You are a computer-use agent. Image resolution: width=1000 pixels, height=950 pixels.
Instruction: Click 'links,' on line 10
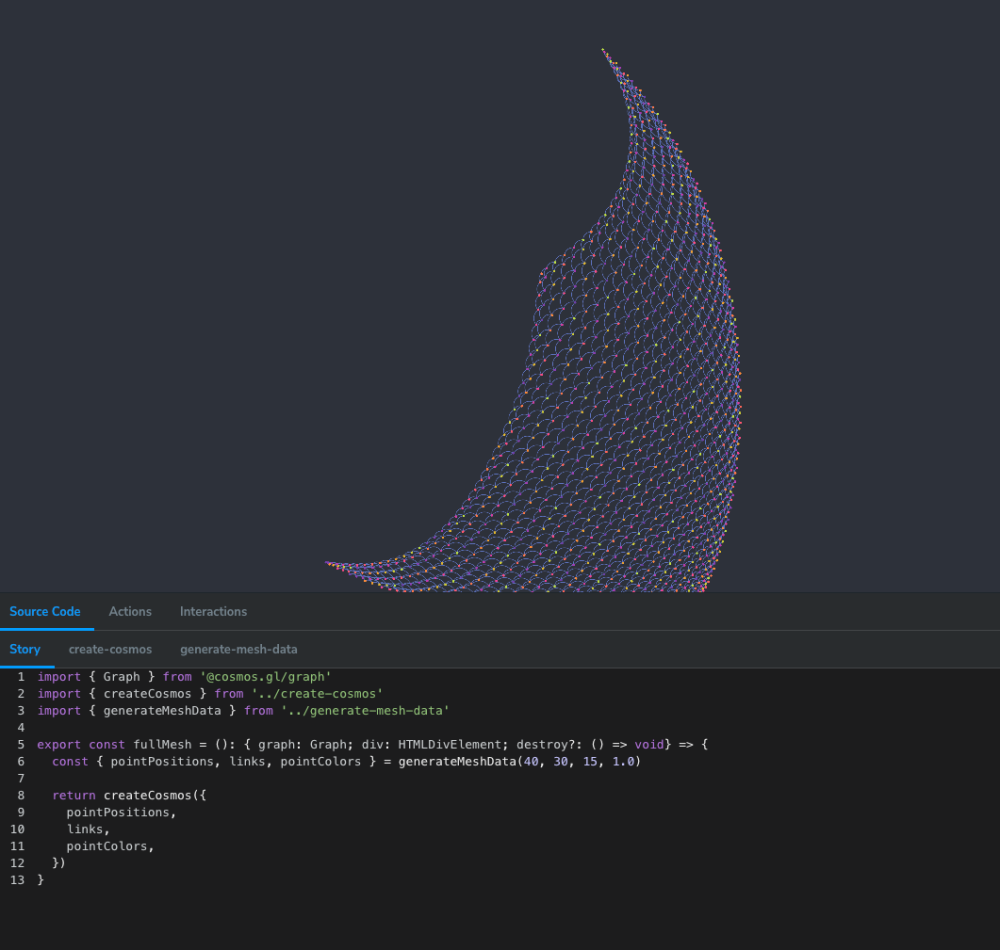(x=89, y=829)
